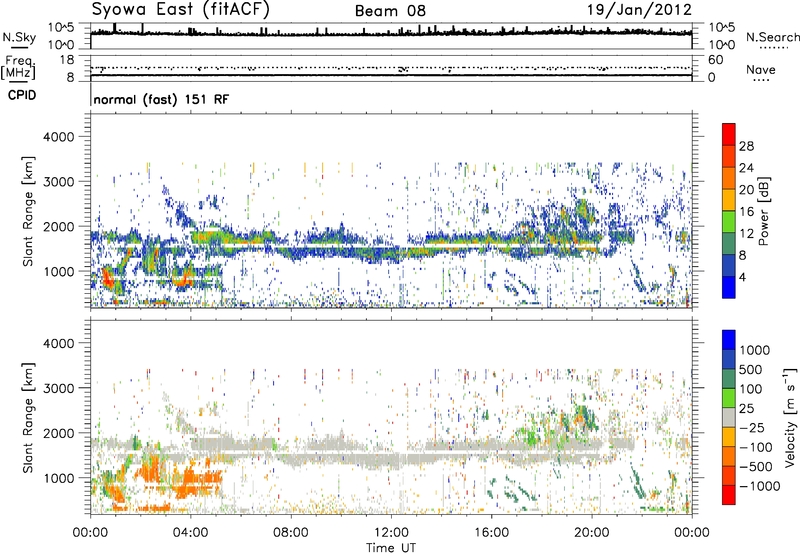Image resolution: width=800 pixels, height=554 pixels.
Task: Click the '4000' tick in the velocity panel
Action: pyautogui.click(x=58, y=343)
